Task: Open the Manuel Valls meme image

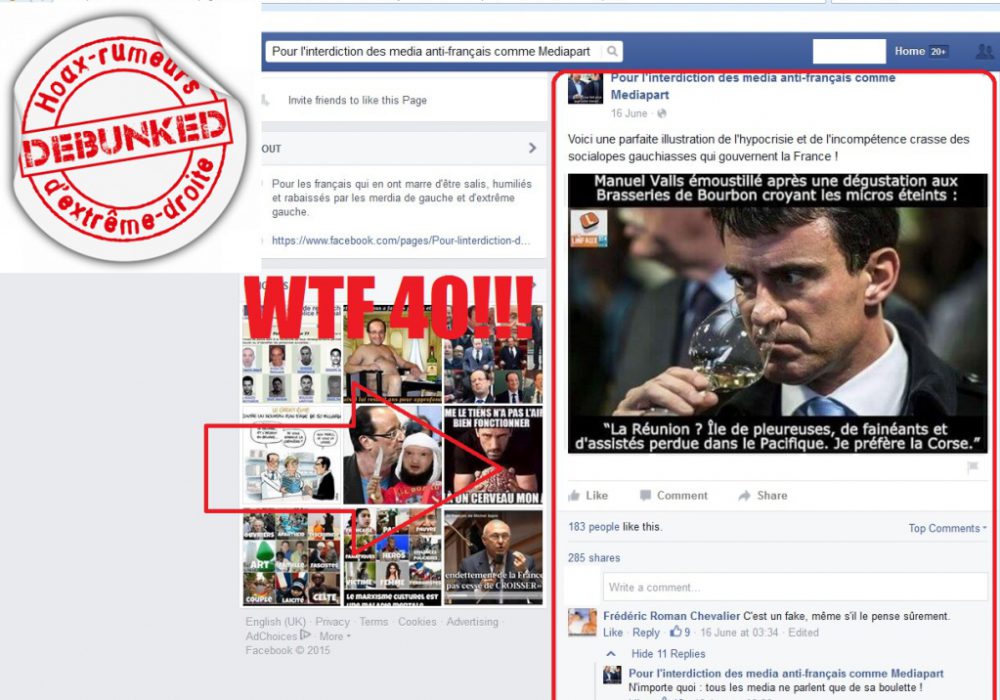Action: point(777,314)
